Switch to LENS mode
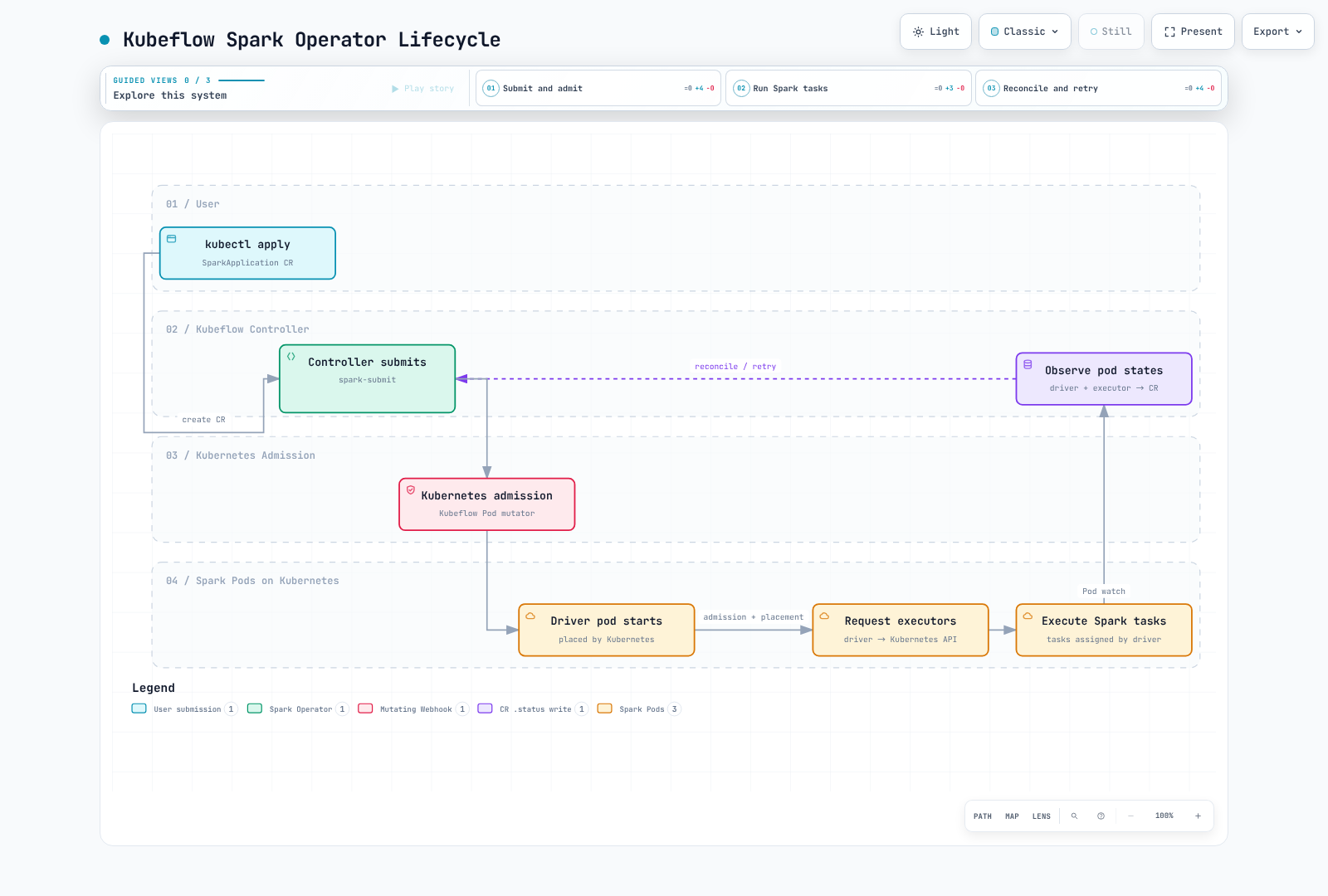1328x896 pixels. [x=1042, y=816]
